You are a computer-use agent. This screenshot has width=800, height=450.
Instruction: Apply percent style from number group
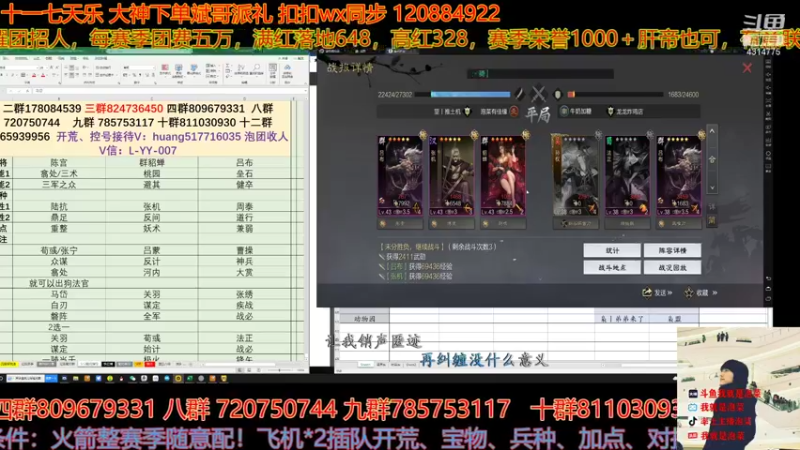click(x=134, y=75)
